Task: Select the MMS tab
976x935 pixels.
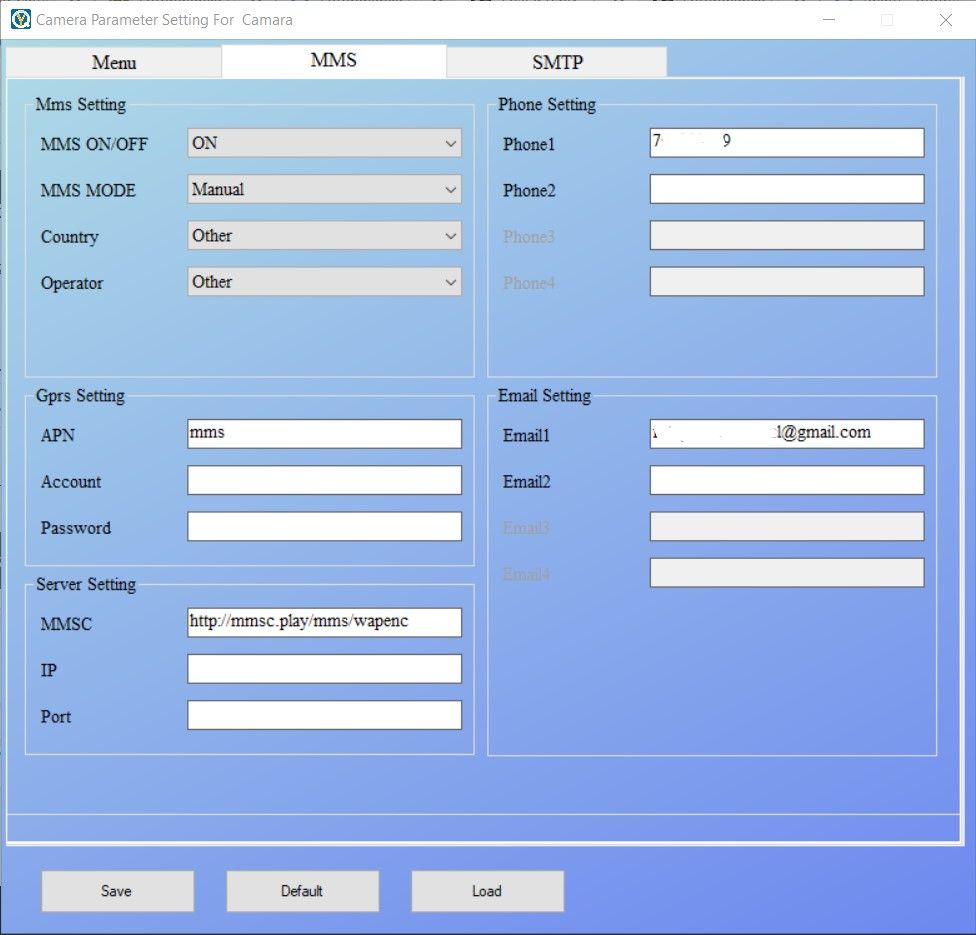Action: 334,60
